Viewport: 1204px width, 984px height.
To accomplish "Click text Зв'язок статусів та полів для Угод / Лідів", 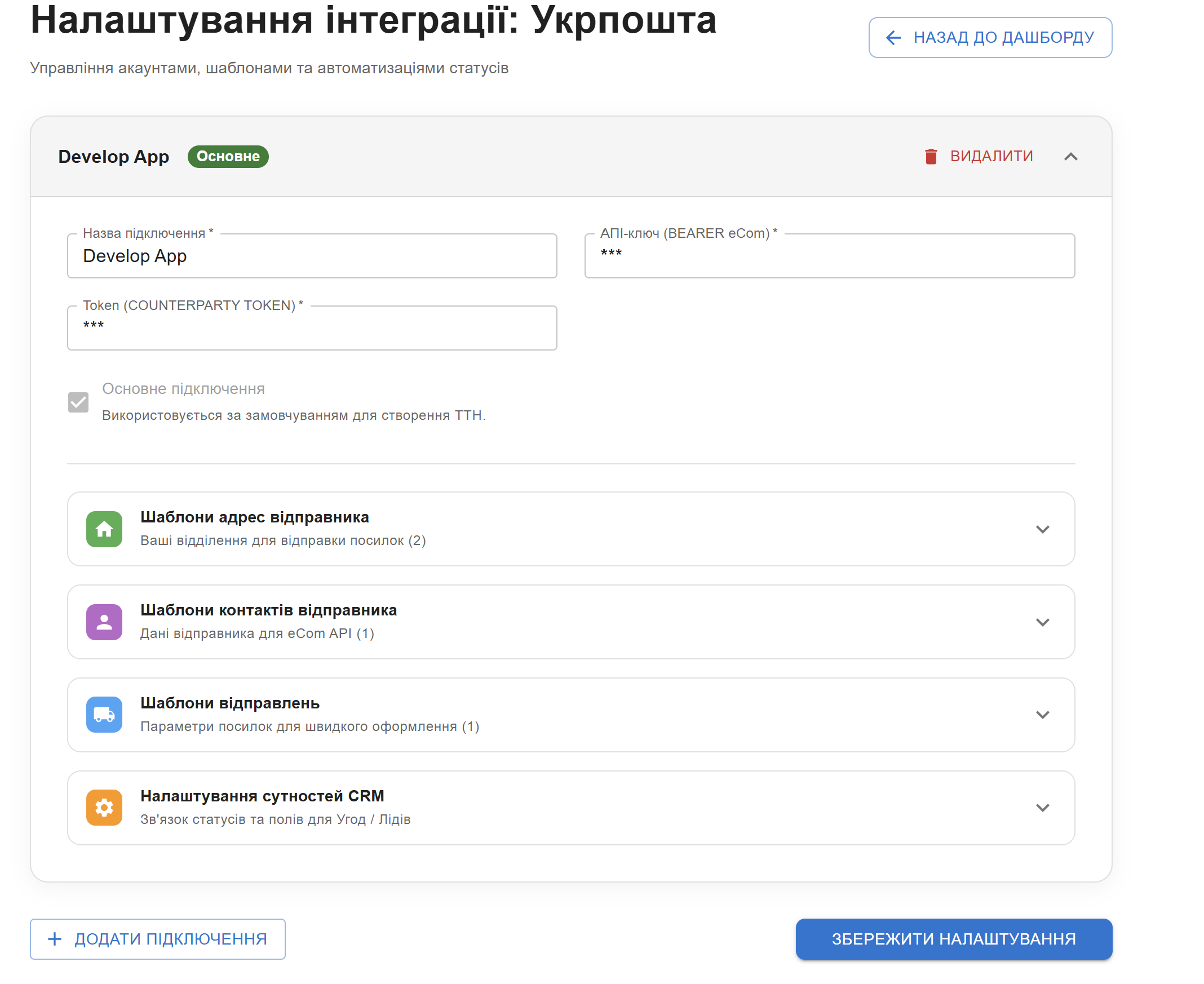I will 276,819.
